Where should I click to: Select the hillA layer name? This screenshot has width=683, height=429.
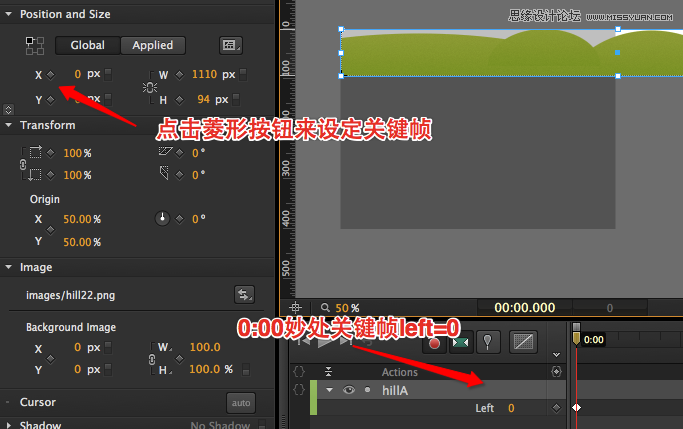pyautogui.click(x=395, y=390)
